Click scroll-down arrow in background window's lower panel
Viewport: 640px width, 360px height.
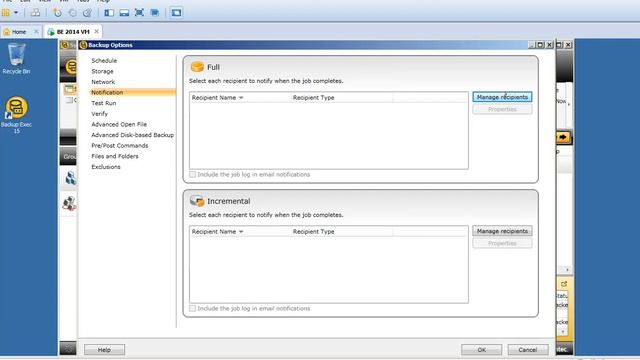[x=563, y=332]
